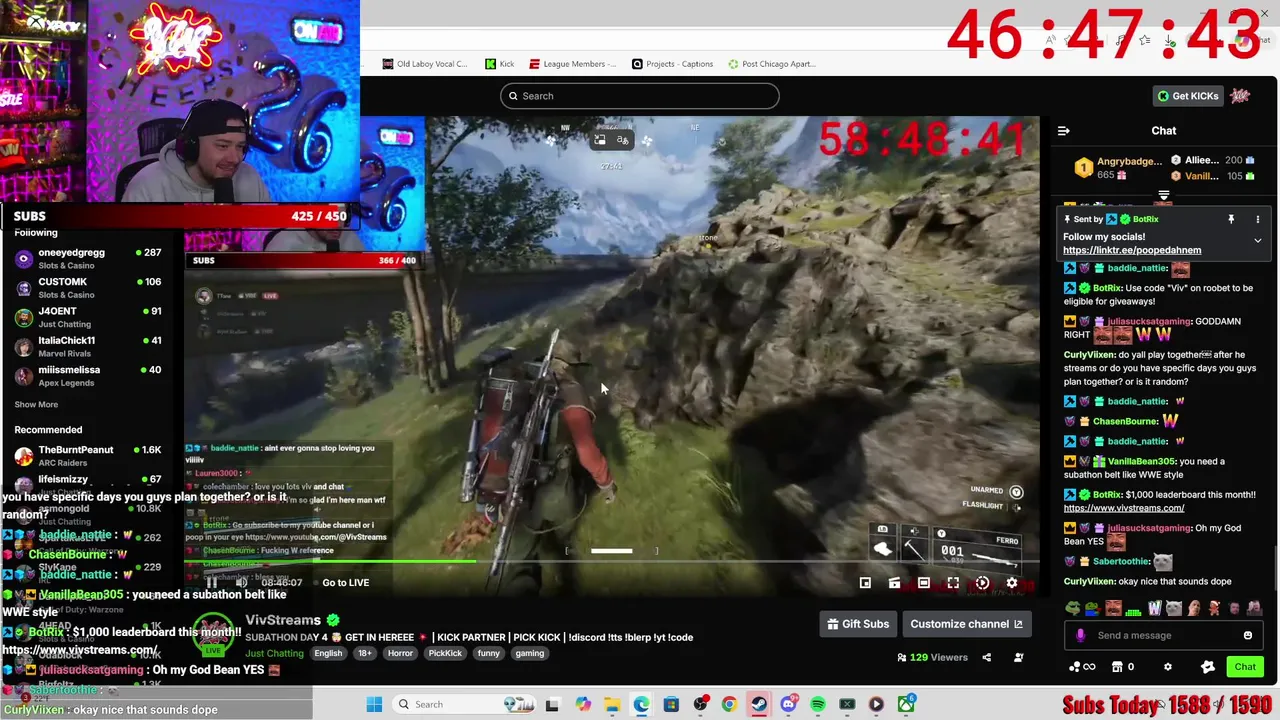This screenshot has width=1280, height=720.
Task: Open Discord from the taskbar
Action: 789,705
